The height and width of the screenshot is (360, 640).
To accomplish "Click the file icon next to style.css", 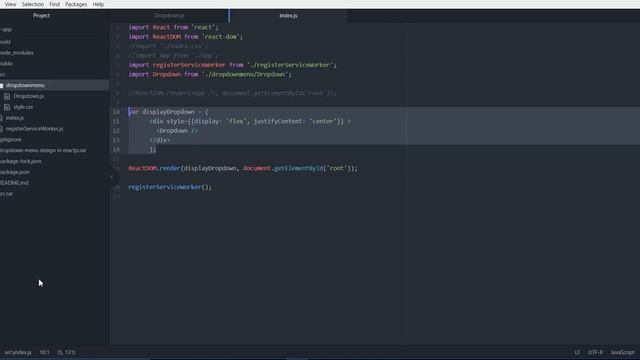I will coord(7,107).
